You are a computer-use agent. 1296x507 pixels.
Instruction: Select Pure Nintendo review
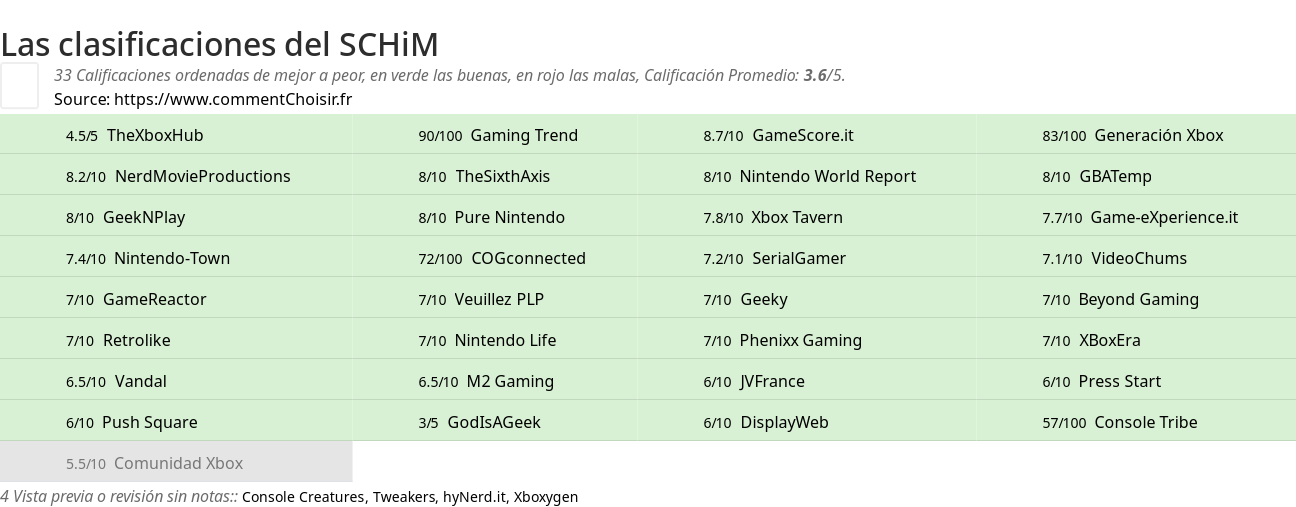coord(509,217)
